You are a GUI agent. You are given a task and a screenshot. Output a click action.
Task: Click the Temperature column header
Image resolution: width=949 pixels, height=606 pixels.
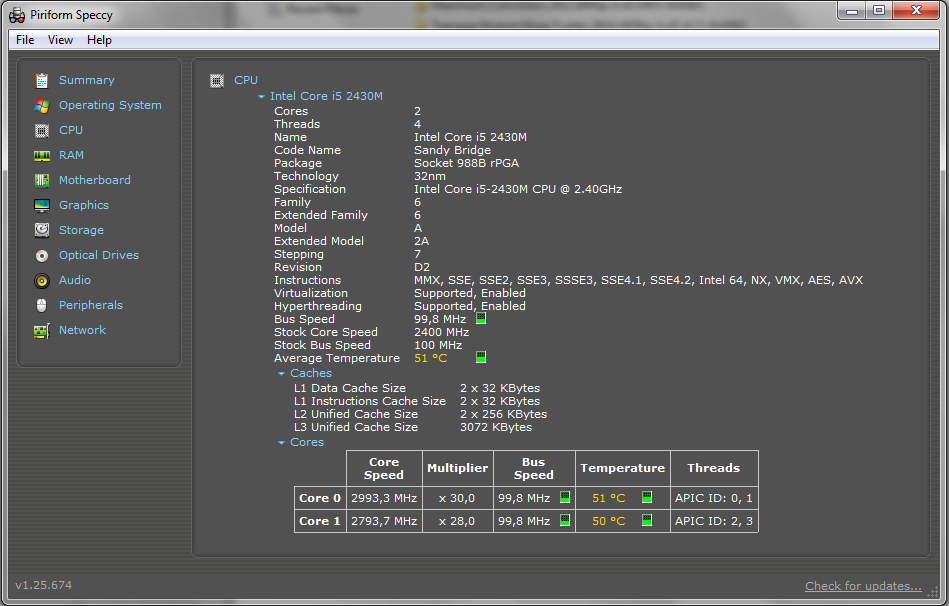(x=623, y=468)
